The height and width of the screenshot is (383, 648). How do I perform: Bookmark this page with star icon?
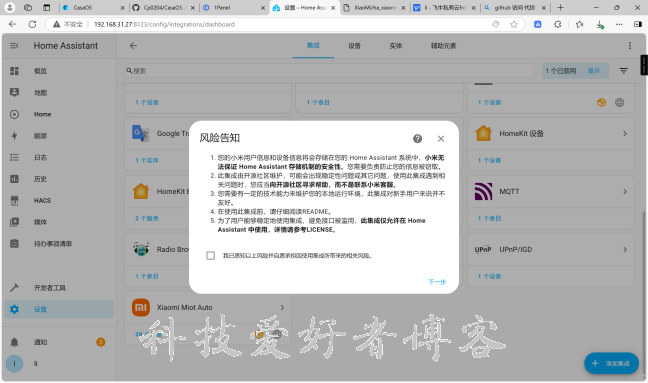click(514, 24)
